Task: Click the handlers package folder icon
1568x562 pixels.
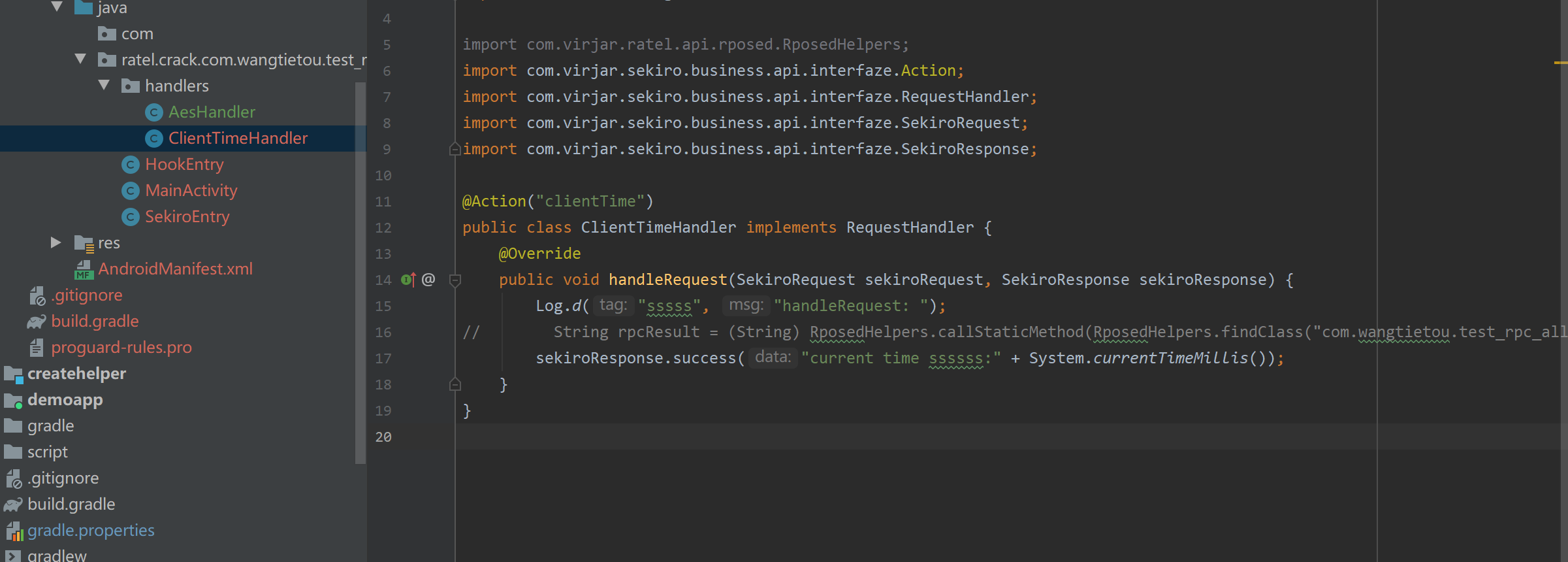Action: coord(131,86)
